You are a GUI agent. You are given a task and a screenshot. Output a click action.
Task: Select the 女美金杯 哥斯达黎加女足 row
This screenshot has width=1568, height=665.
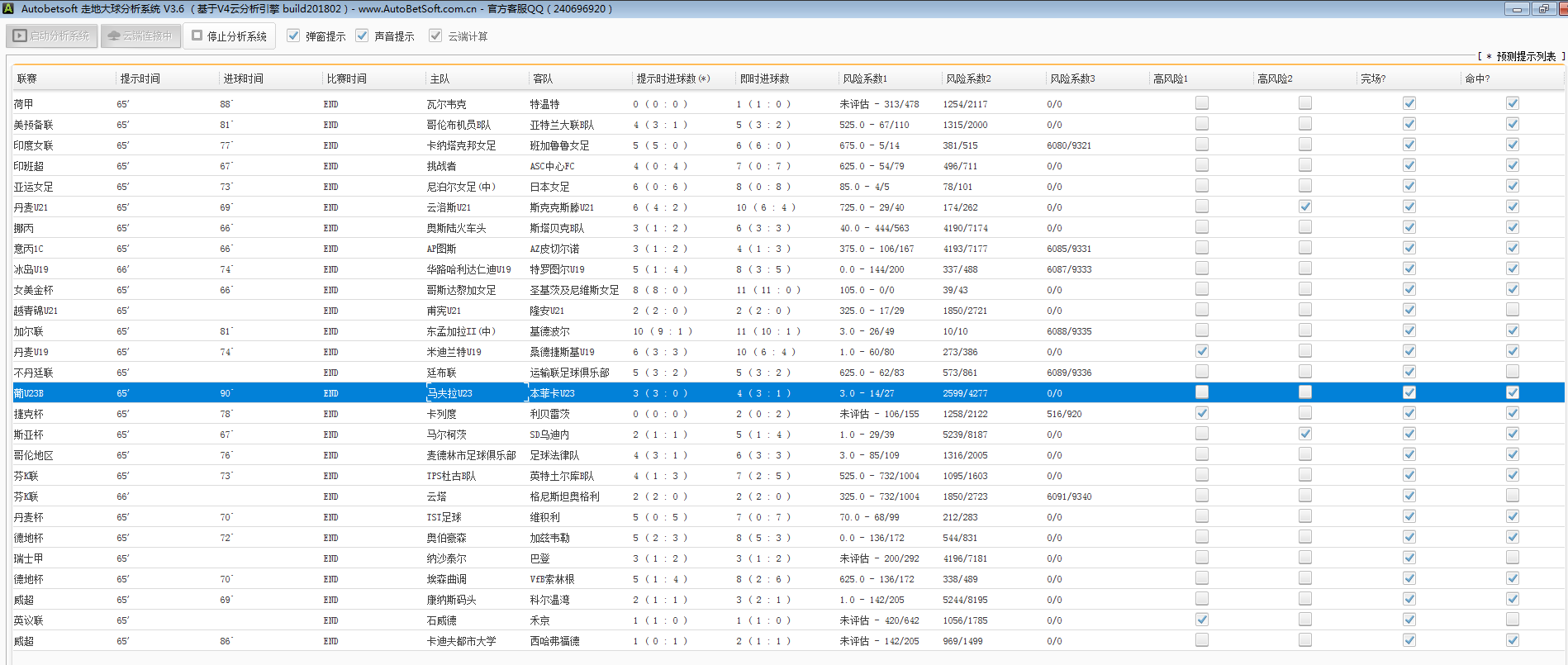(x=461, y=290)
